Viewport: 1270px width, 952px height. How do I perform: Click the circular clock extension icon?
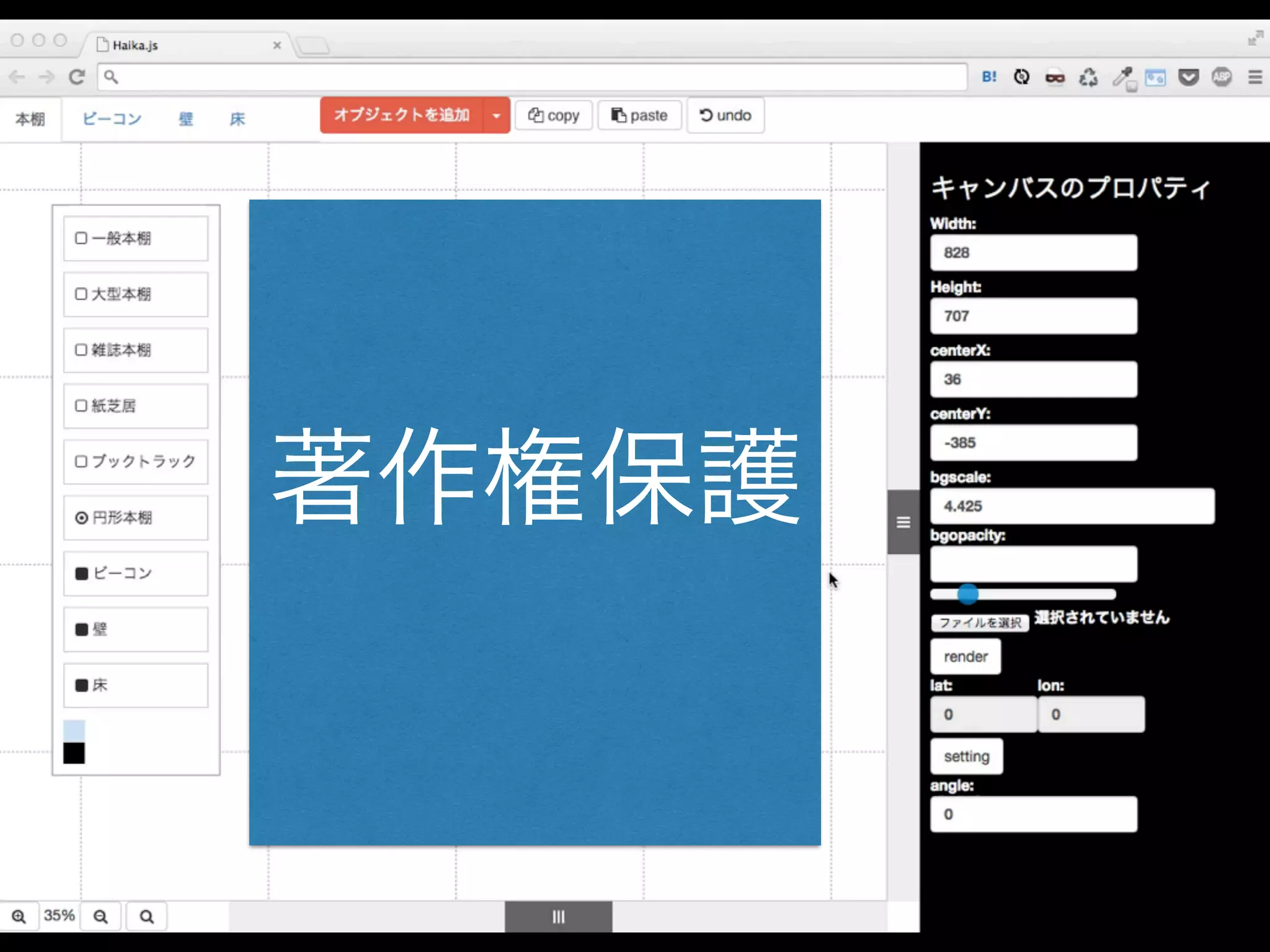click(x=1021, y=77)
